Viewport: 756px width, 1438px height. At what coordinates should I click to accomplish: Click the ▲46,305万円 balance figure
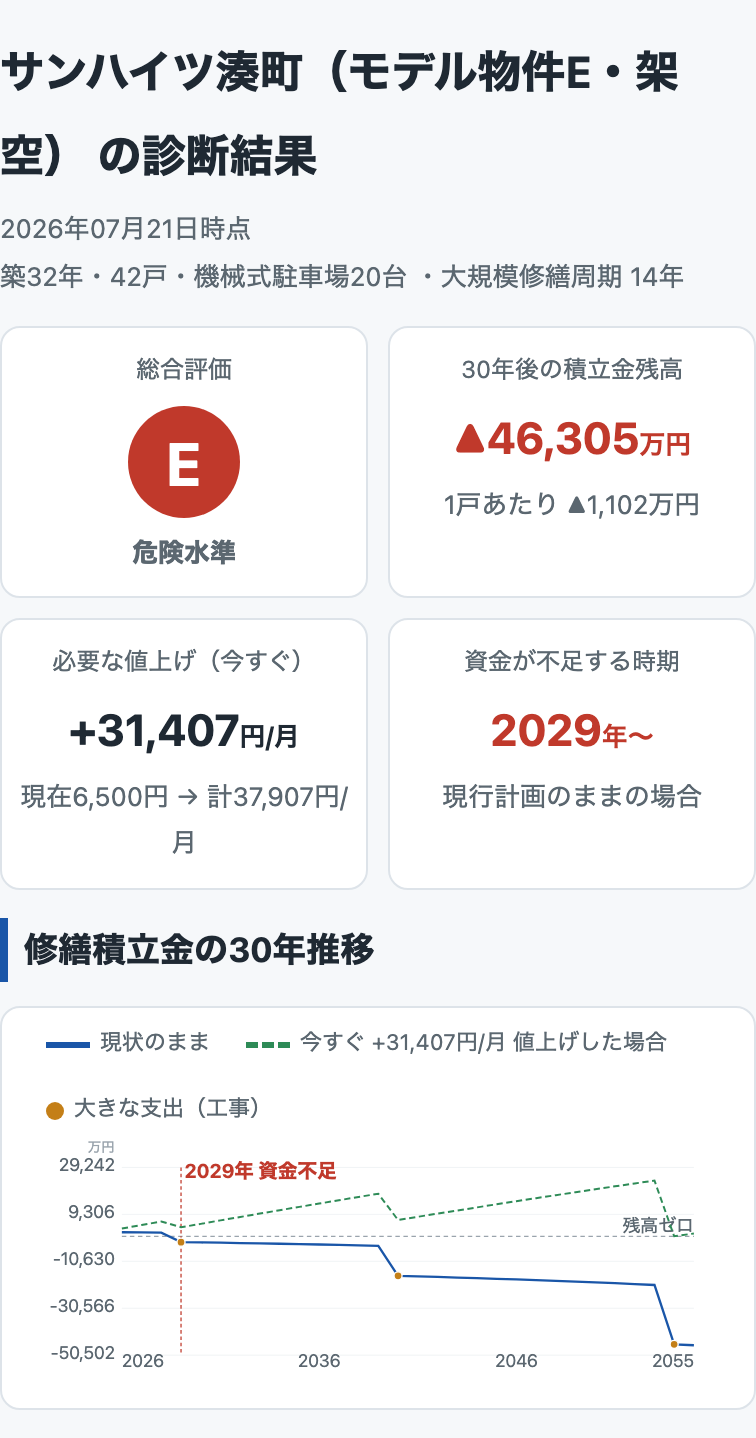click(x=572, y=438)
